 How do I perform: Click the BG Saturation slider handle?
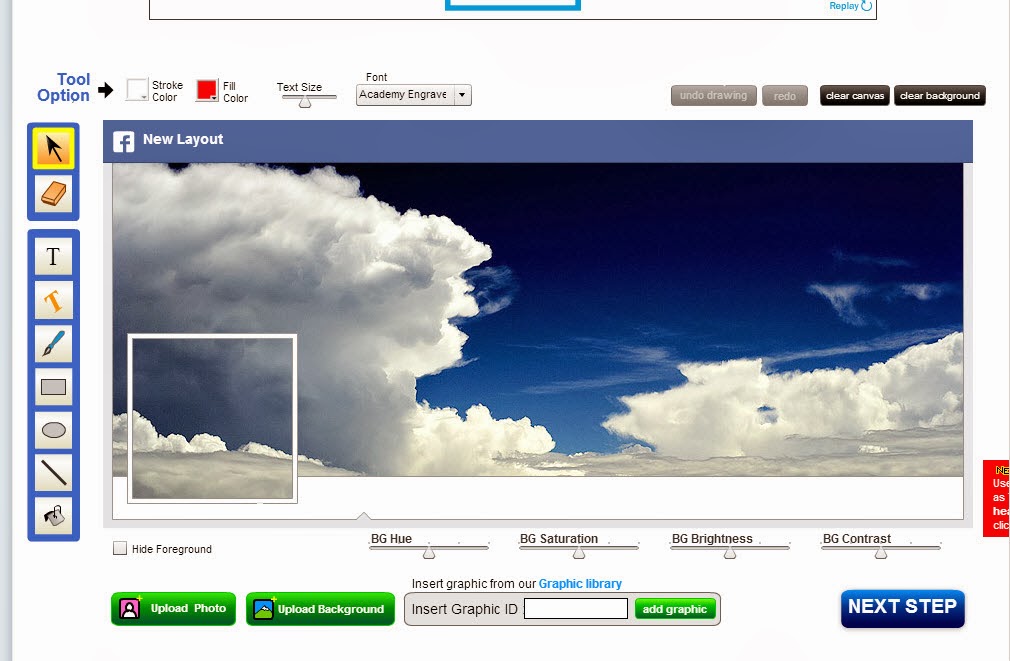point(579,552)
